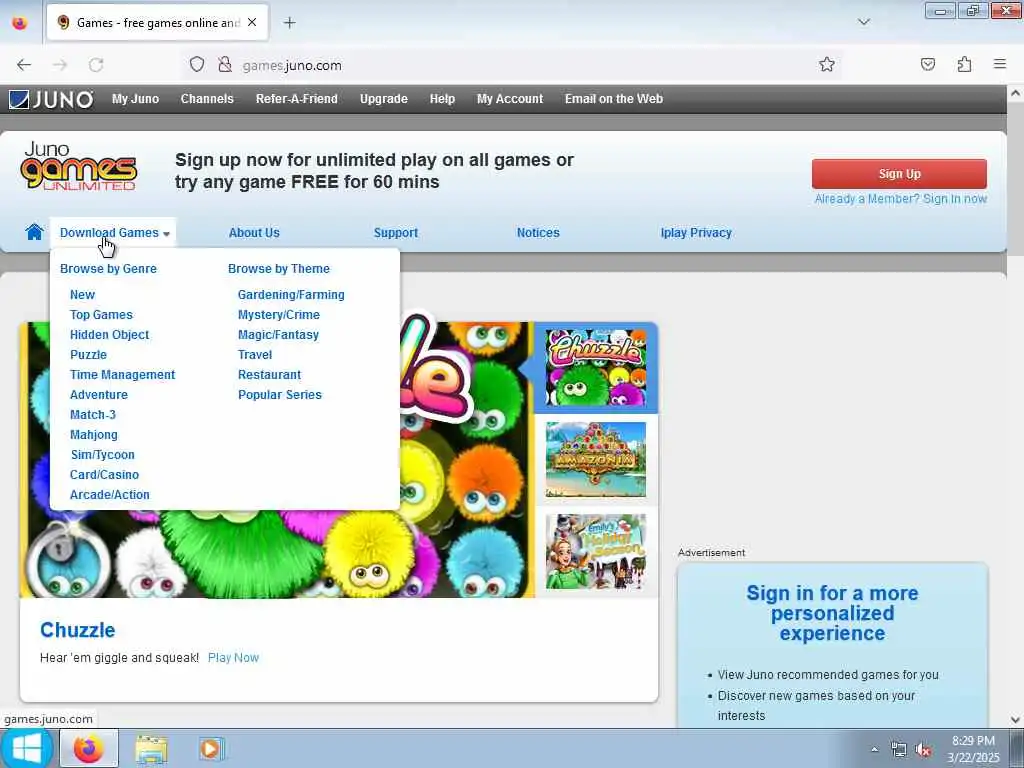Screen dimensions: 1024x768
Task: Open My Account in the top bar
Action: click(x=510, y=99)
